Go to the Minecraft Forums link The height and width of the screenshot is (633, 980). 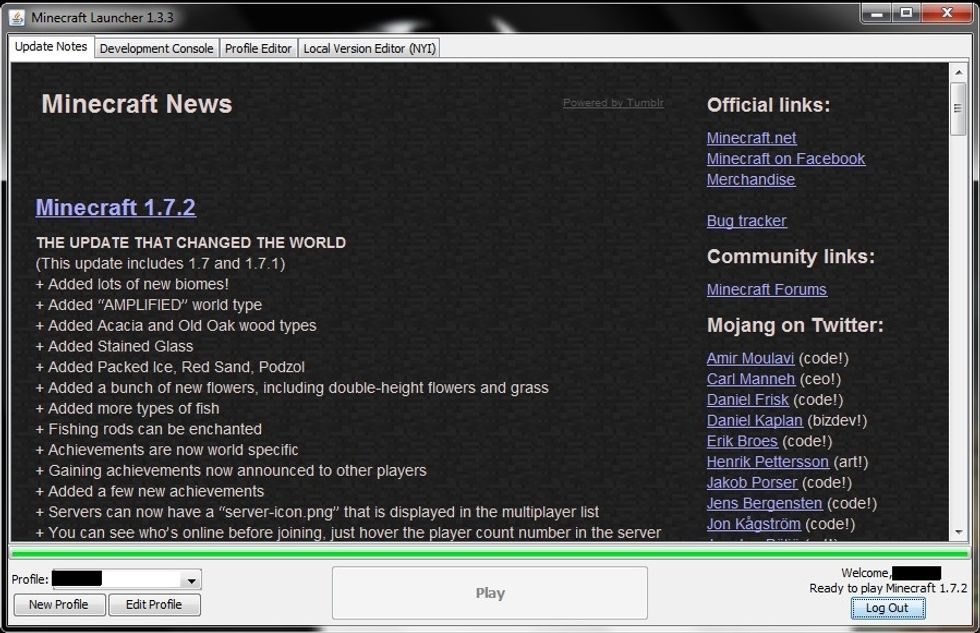[766, 290]
